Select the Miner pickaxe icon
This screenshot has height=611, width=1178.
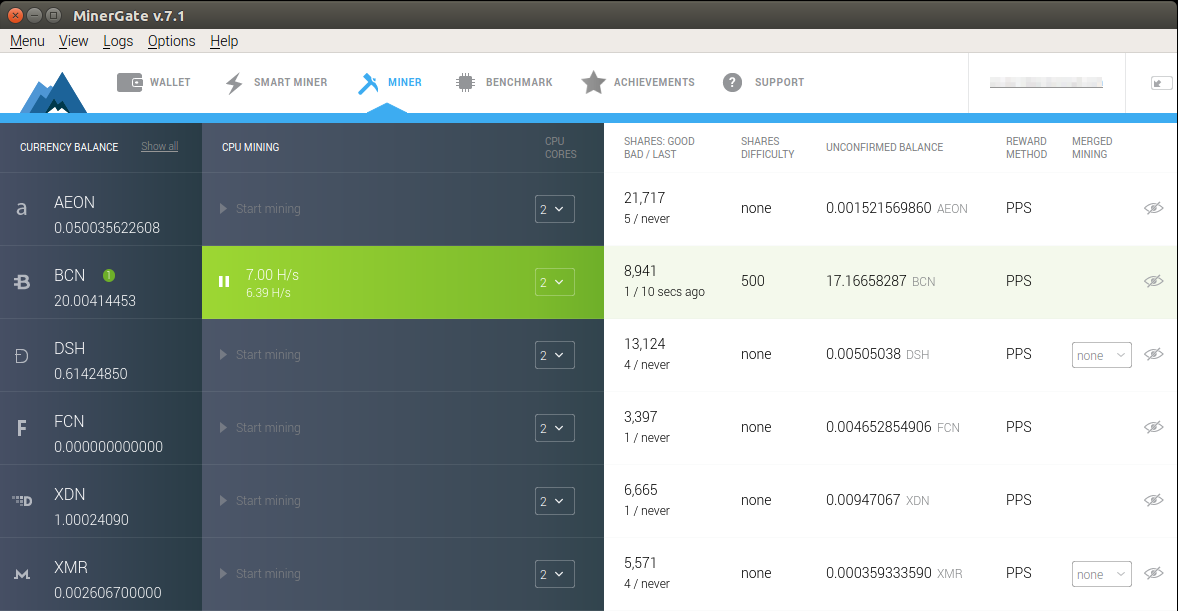pos(368,83)
